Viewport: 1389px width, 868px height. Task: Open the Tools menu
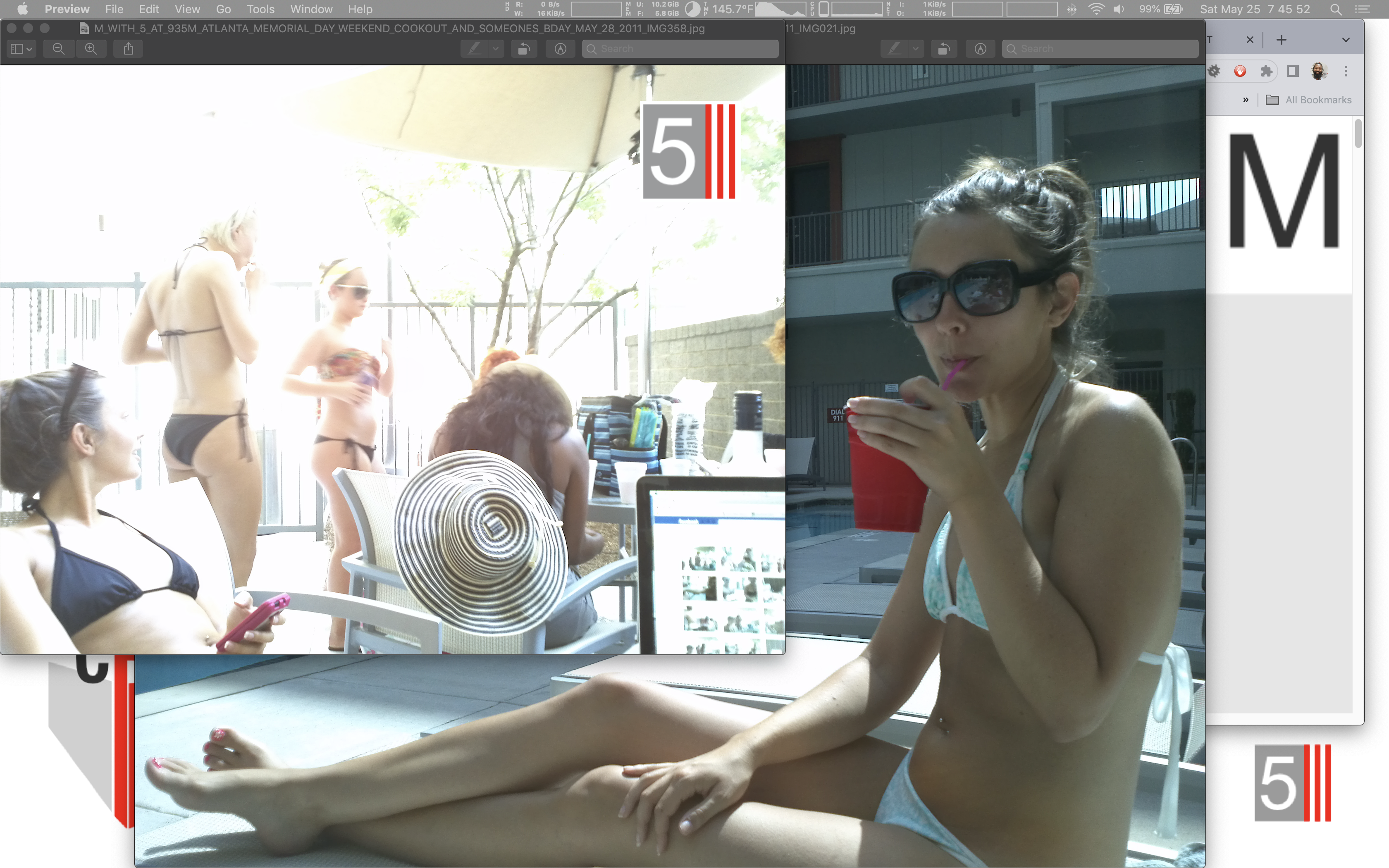260,9
